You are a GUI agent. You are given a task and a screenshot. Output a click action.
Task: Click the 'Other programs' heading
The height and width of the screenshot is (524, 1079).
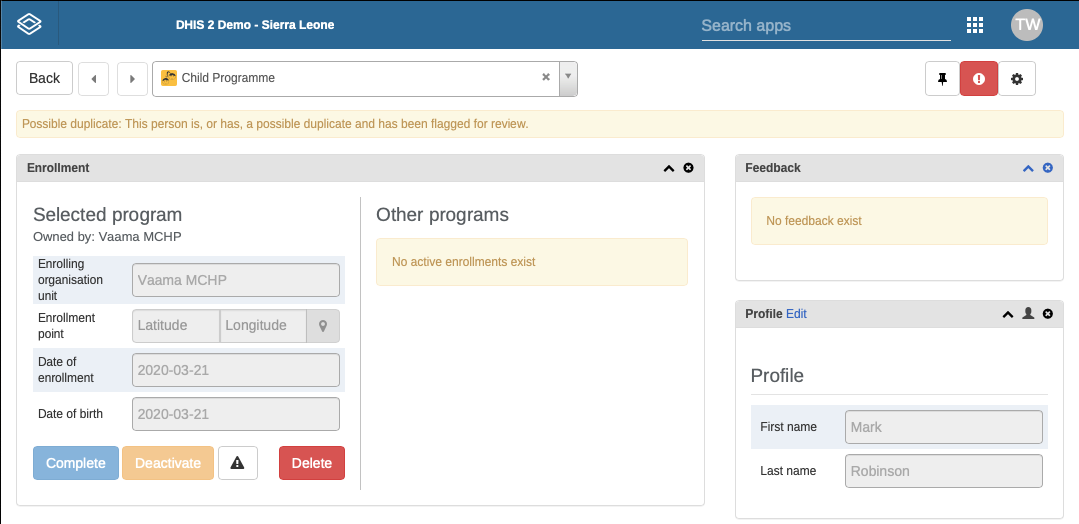(x=442, y=215)
